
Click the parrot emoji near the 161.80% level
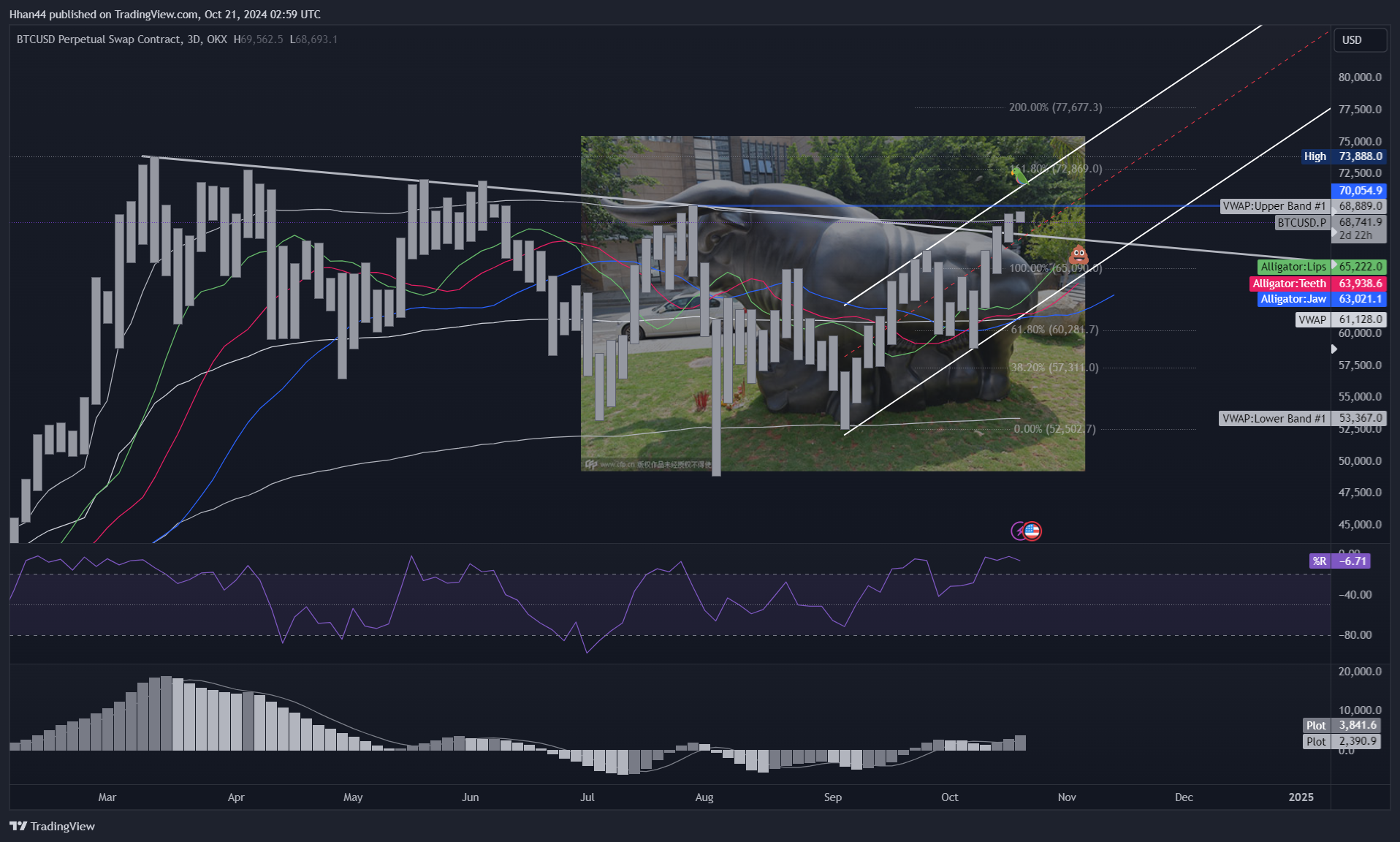coord(1019,175)
